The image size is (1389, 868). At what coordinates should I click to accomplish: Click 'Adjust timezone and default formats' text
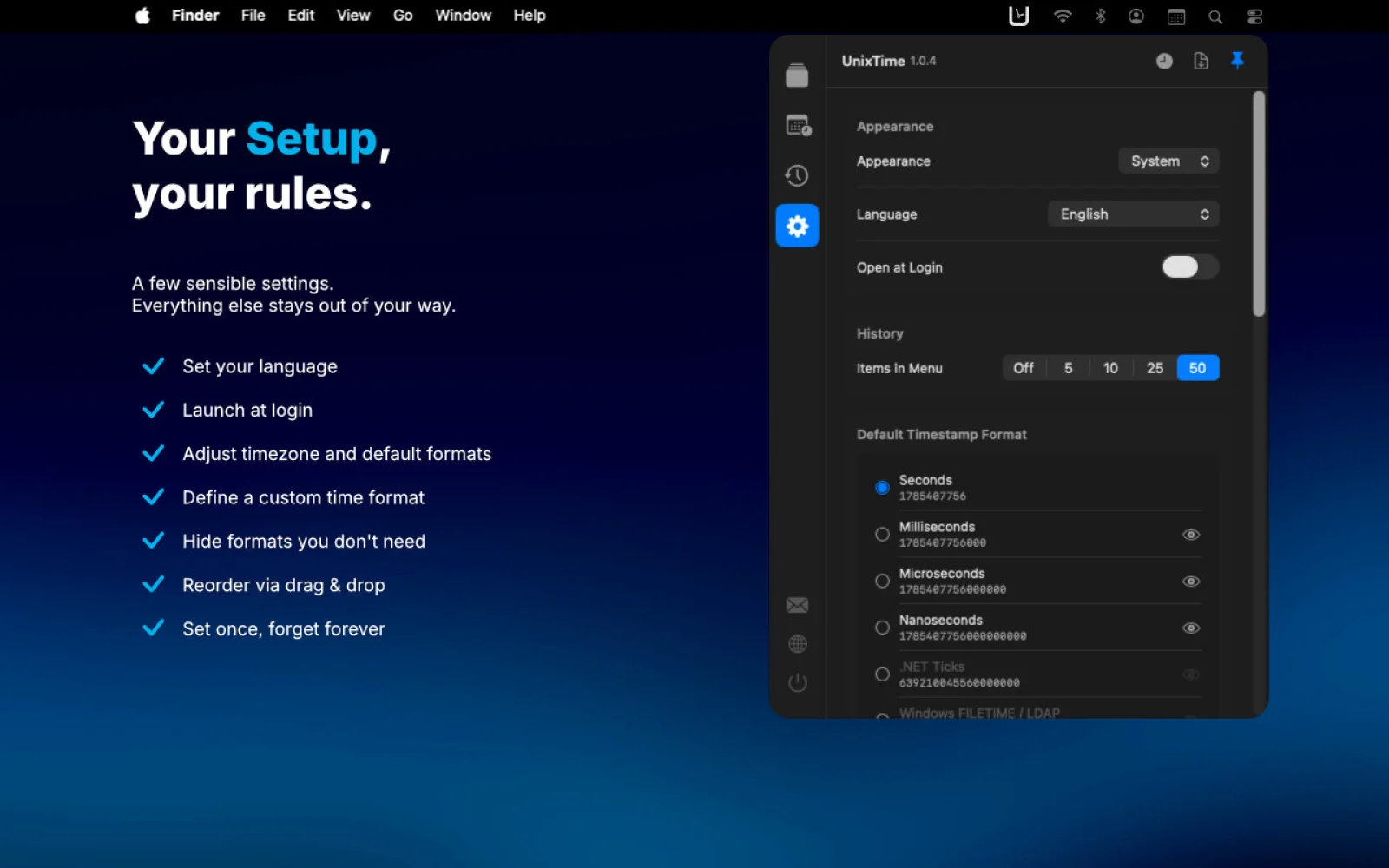(x=337, y=454)
